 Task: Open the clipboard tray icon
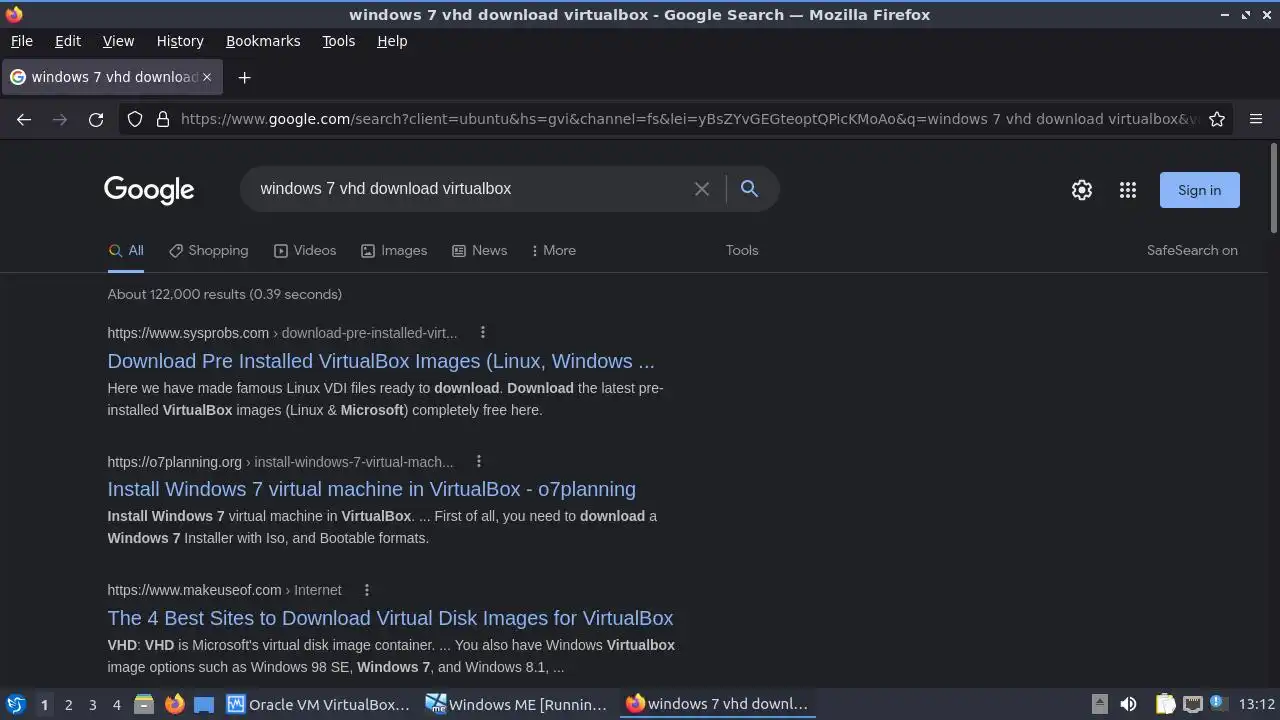point(1165,704)
